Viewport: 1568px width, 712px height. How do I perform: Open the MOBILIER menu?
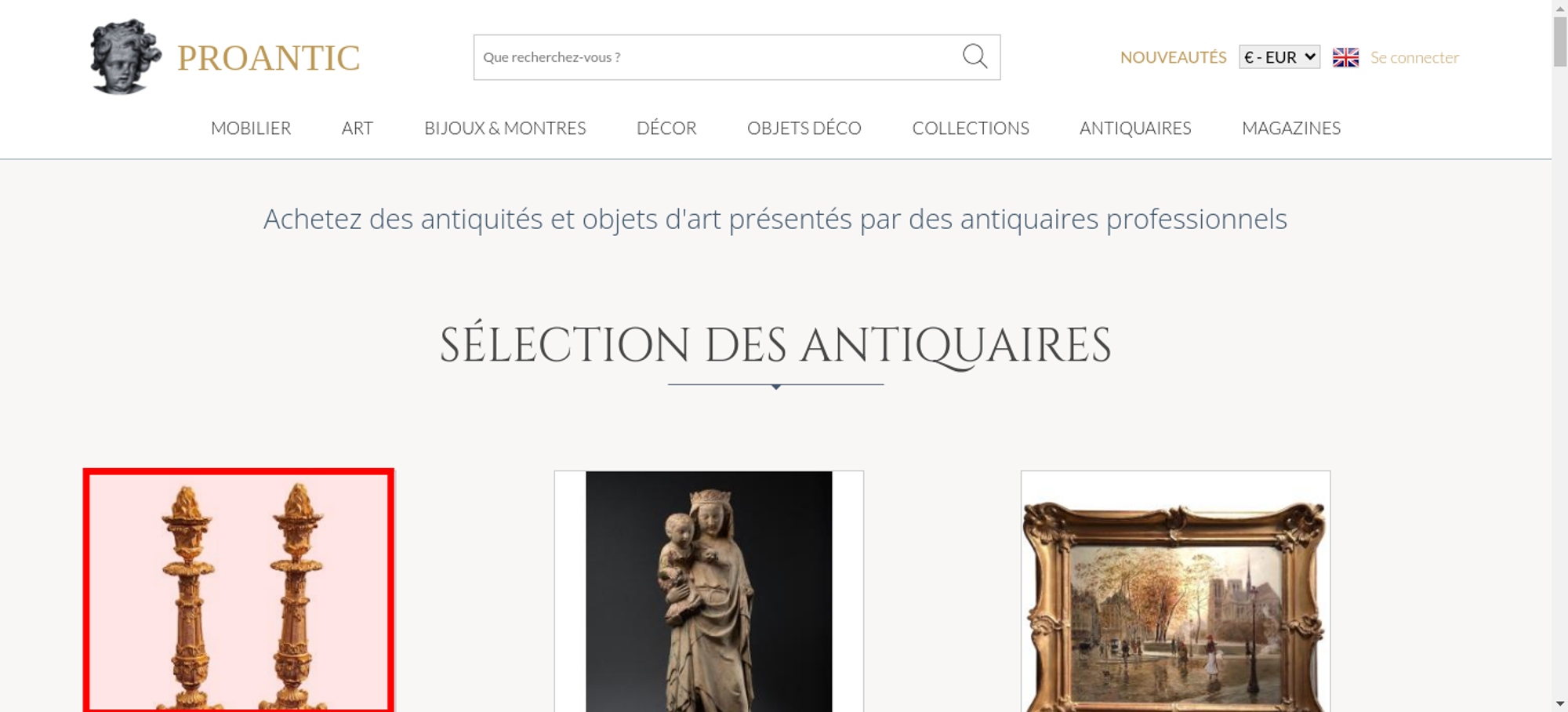pyautogui.click(x=251, y=128)
